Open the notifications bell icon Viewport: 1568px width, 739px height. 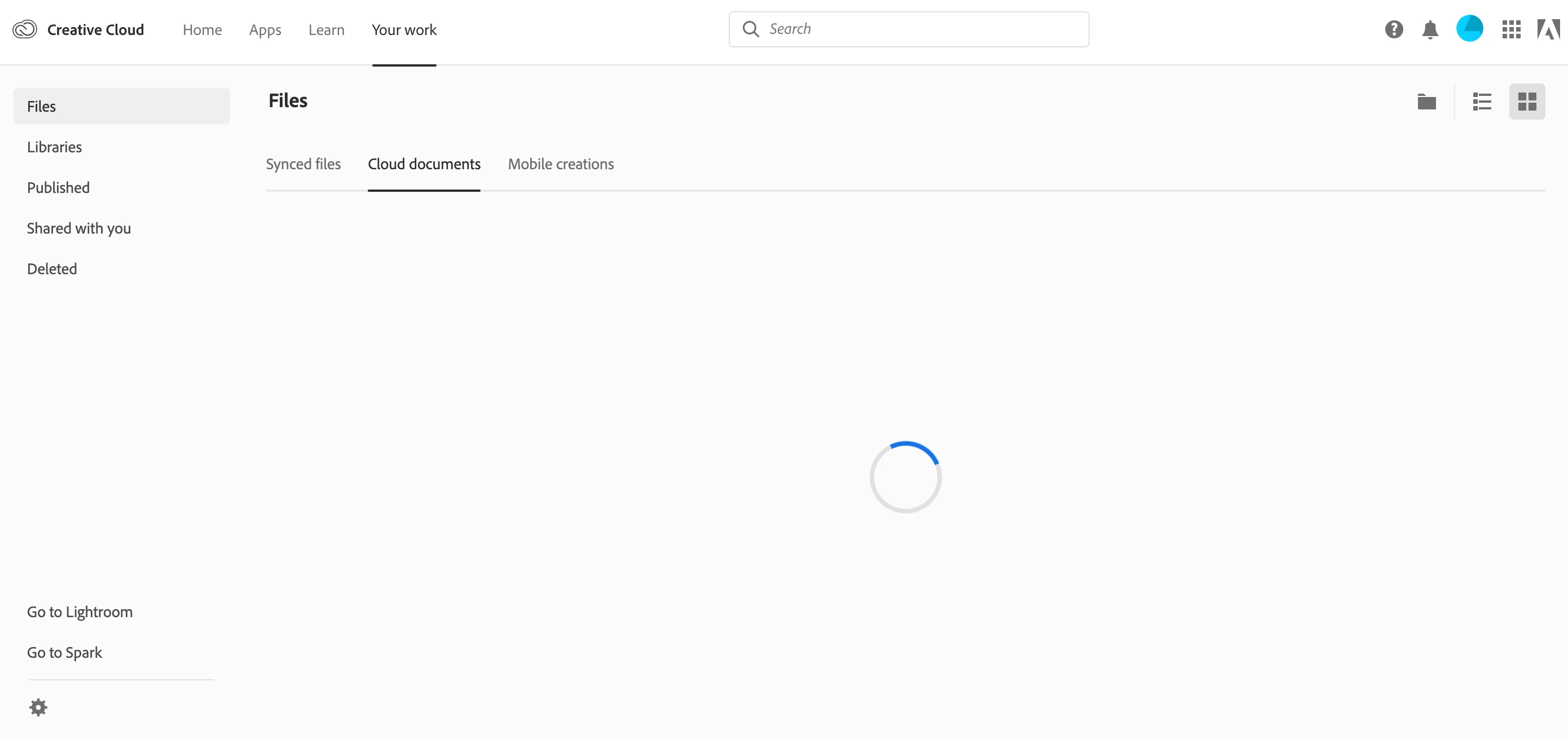pyautogui.click(x=1430, y=29)
